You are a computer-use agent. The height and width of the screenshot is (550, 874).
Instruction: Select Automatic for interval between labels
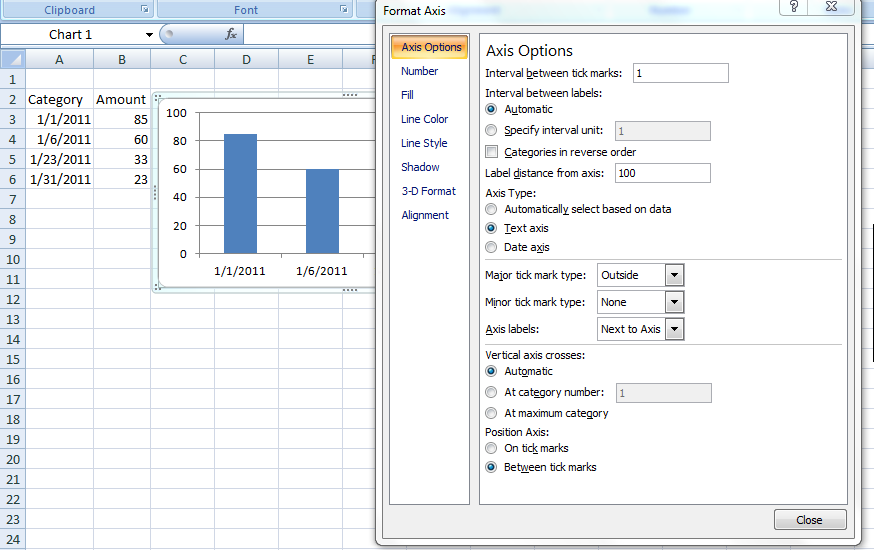[491, 109]
